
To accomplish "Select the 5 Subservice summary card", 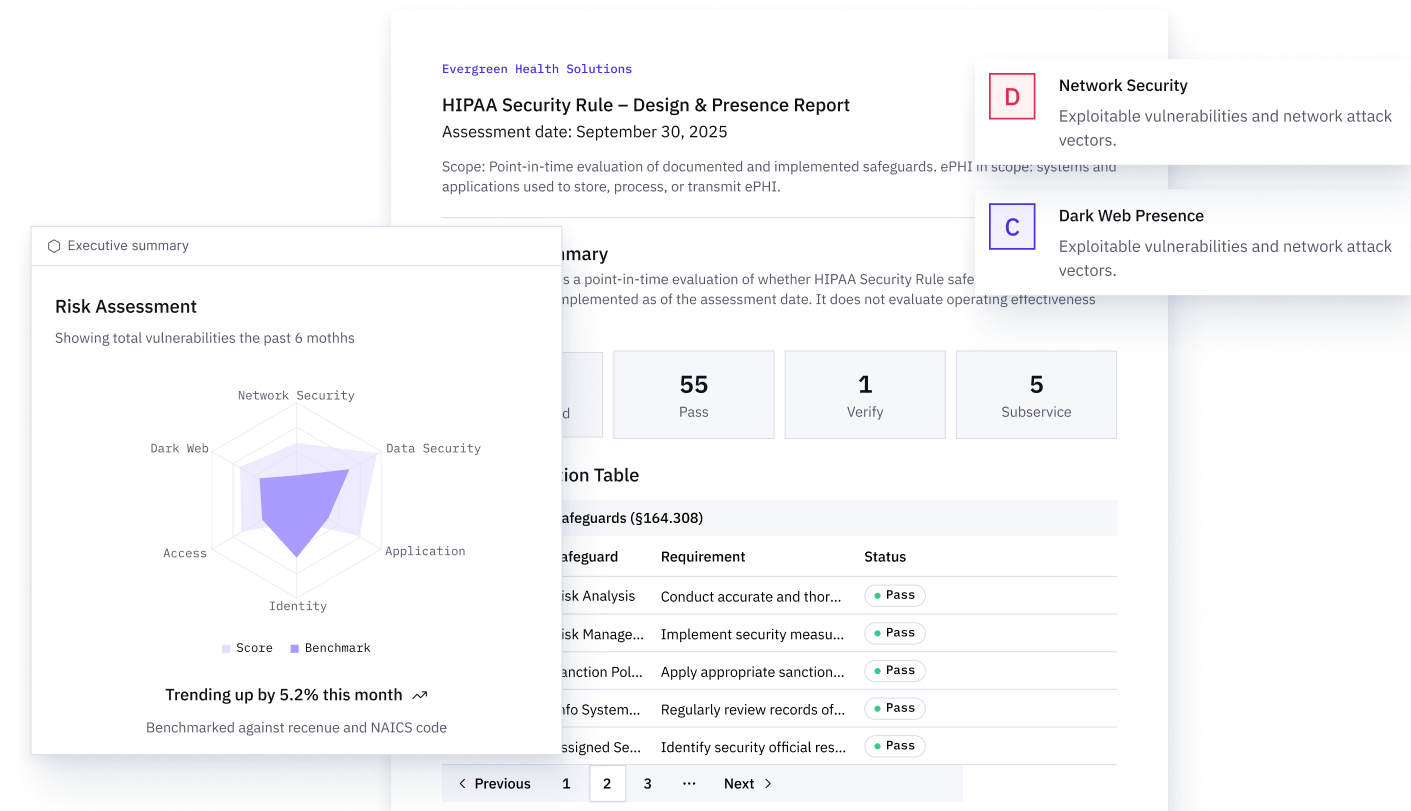I will pos(1036,395).
